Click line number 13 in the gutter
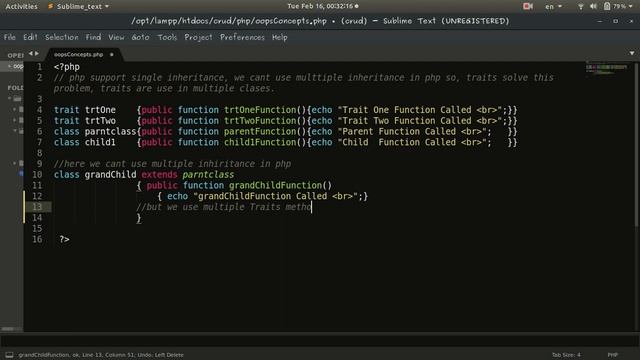 37,207
